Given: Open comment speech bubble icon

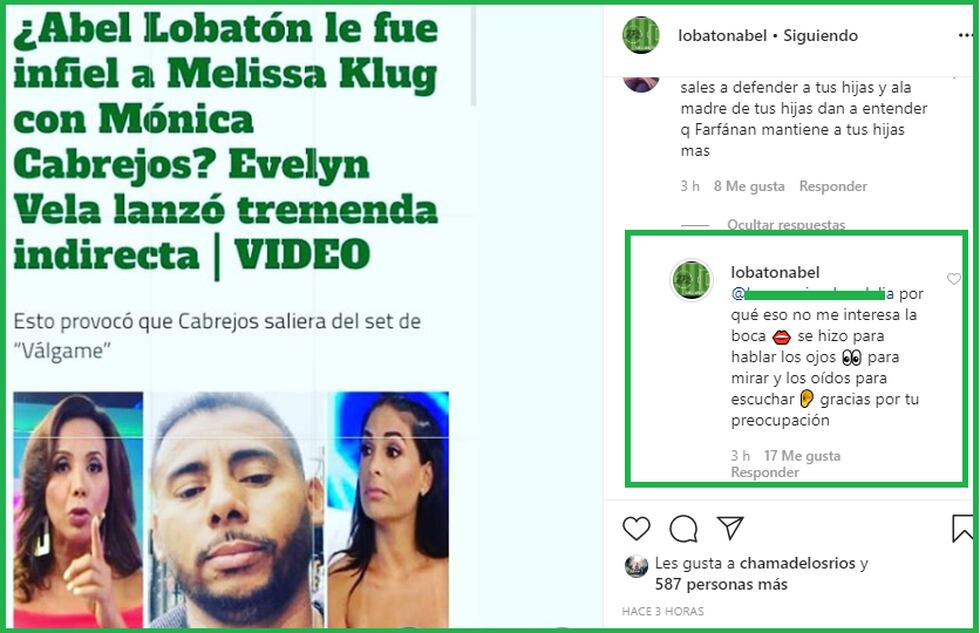Looking at the screenshot, I should pos(683,529).
